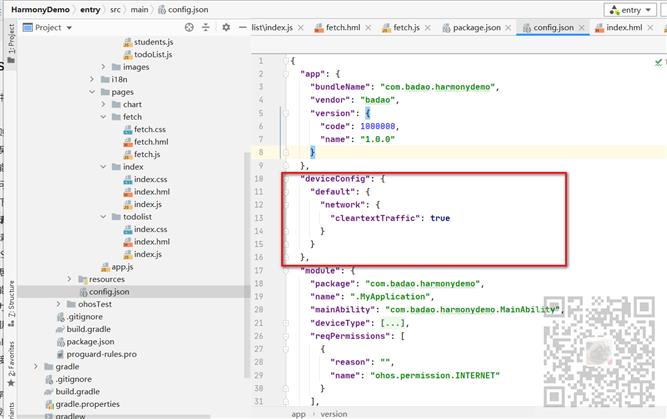Switch to the list\index.js tab
Viewport: 667px width, 419px height.
pyautogui.click(x=272, y=28)
